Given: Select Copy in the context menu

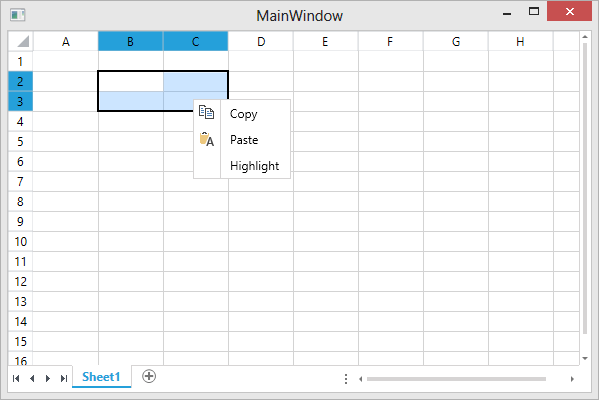Looking at the screenshot, I should point(243,114).
